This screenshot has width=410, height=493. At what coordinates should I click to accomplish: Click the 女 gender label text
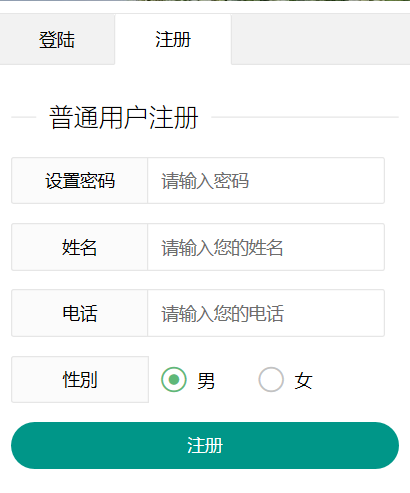point(303,380)
